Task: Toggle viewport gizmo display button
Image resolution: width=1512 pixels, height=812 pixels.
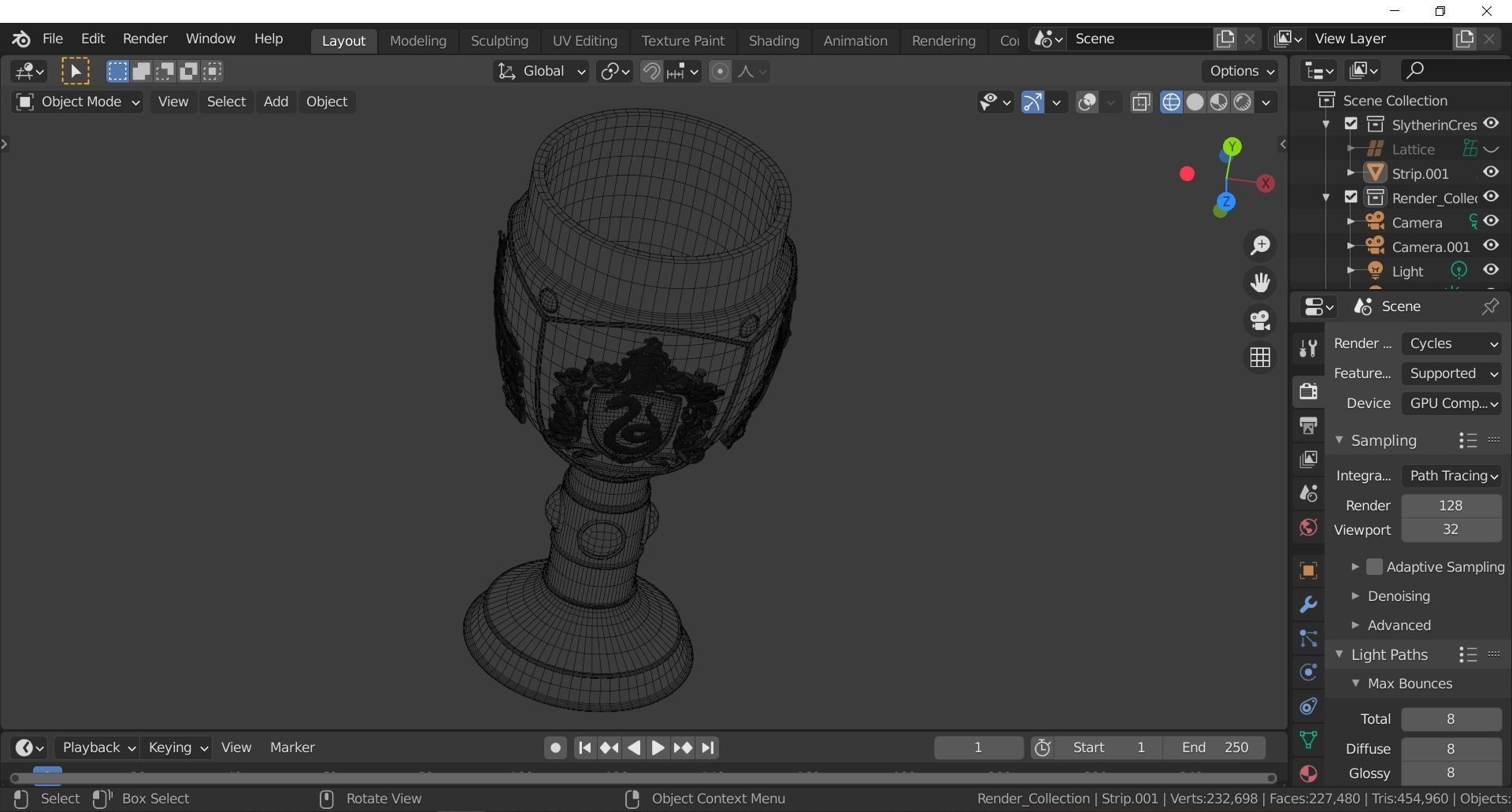Action: tap(1032, 102)
